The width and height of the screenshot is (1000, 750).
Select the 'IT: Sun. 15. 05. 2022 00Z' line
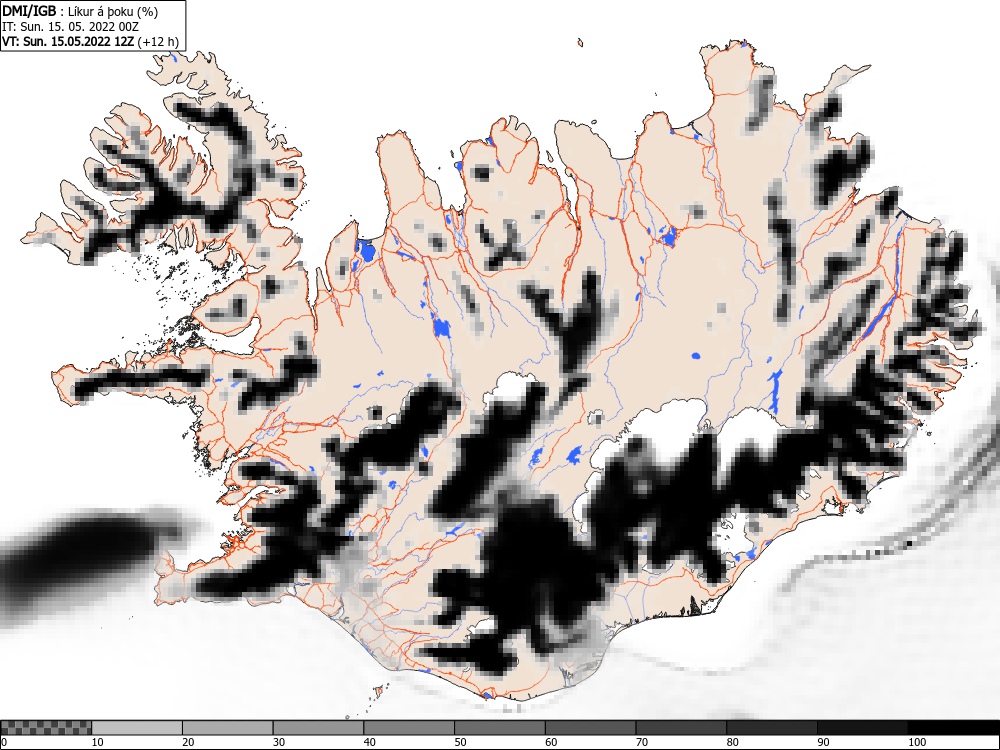pos(70,27)
